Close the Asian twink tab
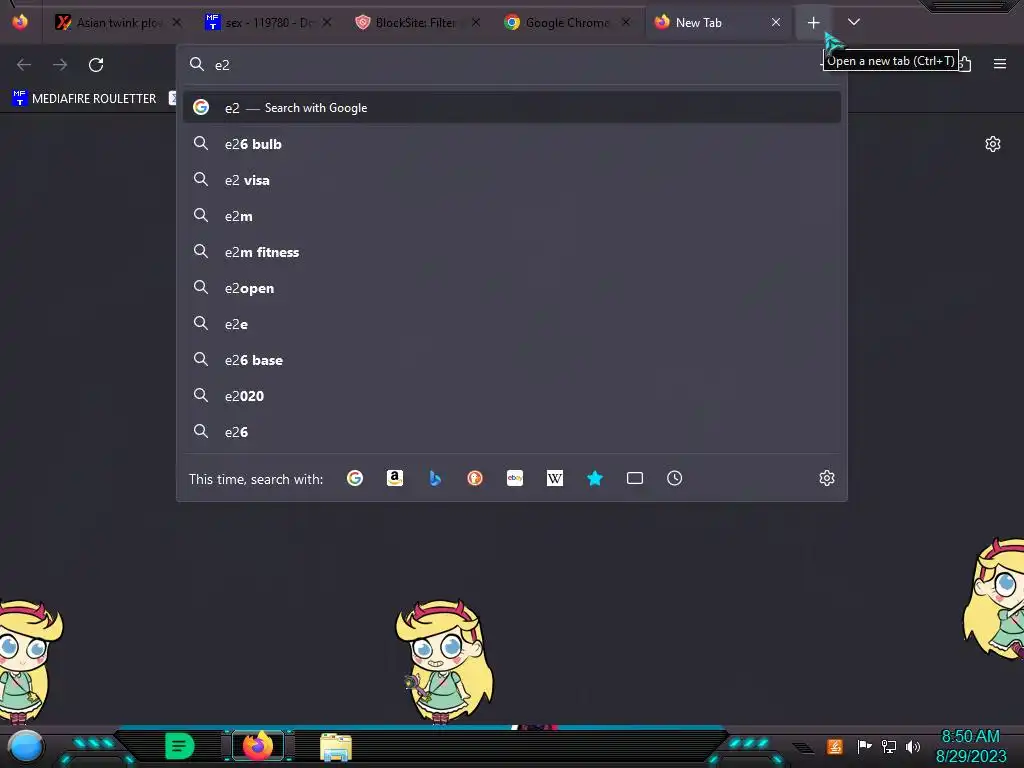Image resolution: width=1024 pixels, height=768 pixels. coord(176,22)
